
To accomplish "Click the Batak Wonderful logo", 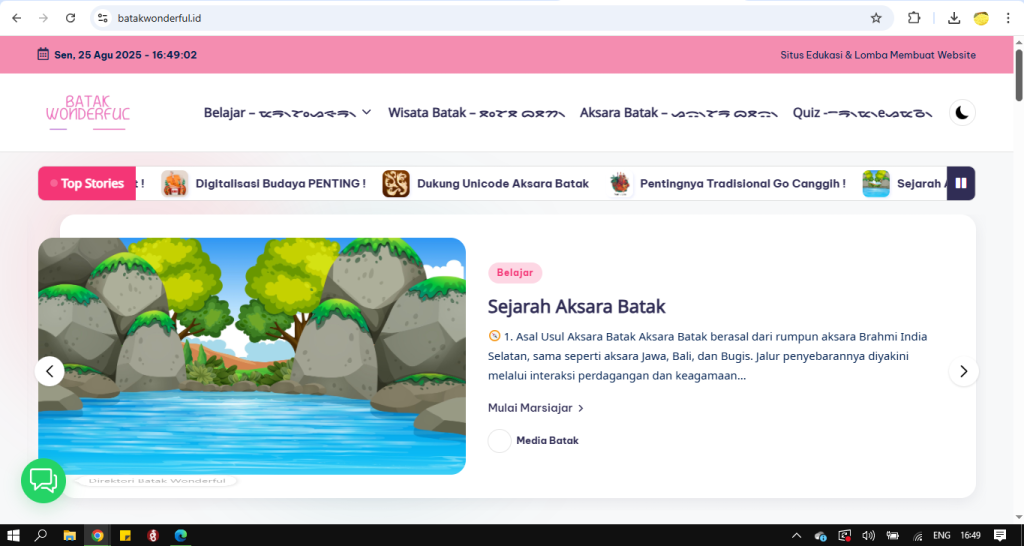I will (88, 112).
